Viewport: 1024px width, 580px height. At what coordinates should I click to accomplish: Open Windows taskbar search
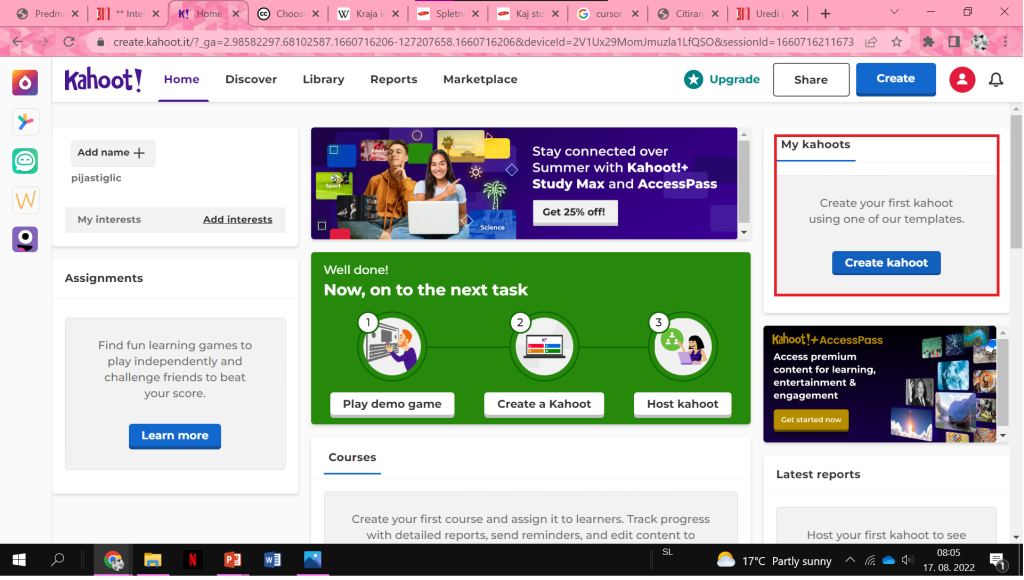coord(57,560)
